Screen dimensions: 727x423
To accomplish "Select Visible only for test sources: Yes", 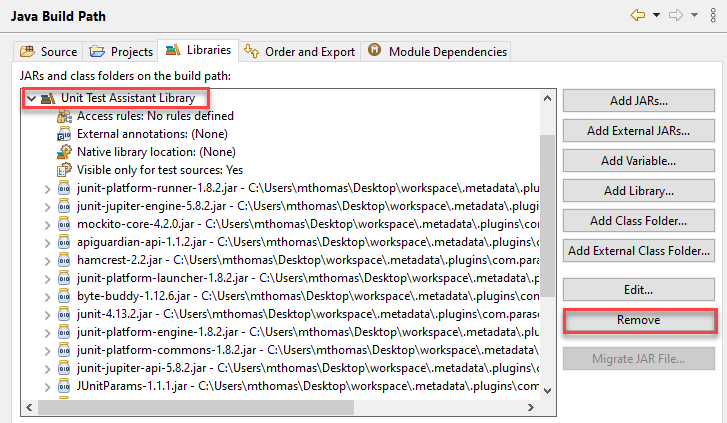I will tap(160, 170).
